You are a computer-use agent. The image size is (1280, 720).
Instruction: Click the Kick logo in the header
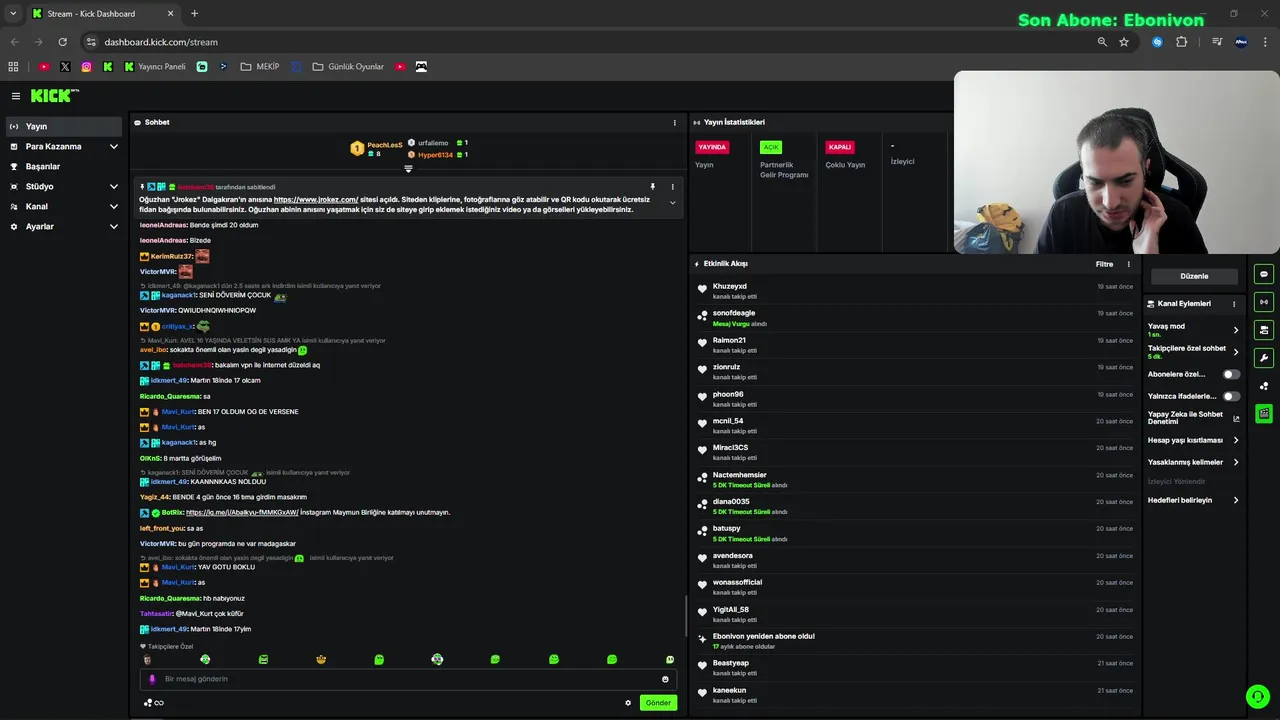pyautogui.click(x=52, y=96)
